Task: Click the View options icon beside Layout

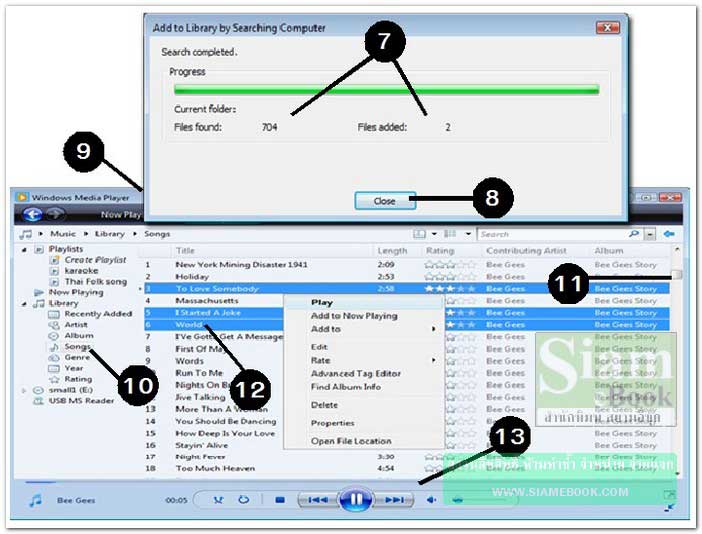Action: pyautogui.click(x=450, y=234)
